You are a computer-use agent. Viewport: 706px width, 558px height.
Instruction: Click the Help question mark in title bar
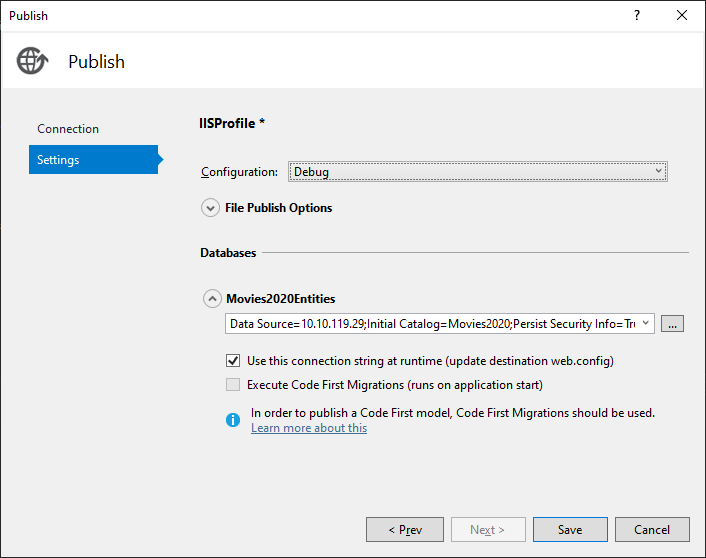click(637, 15)
